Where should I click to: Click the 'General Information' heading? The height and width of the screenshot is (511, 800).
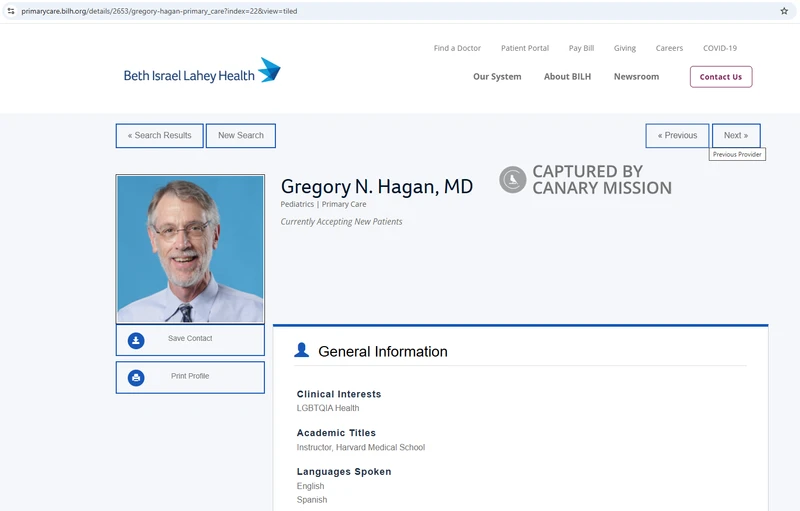click(x=383, y=351)
